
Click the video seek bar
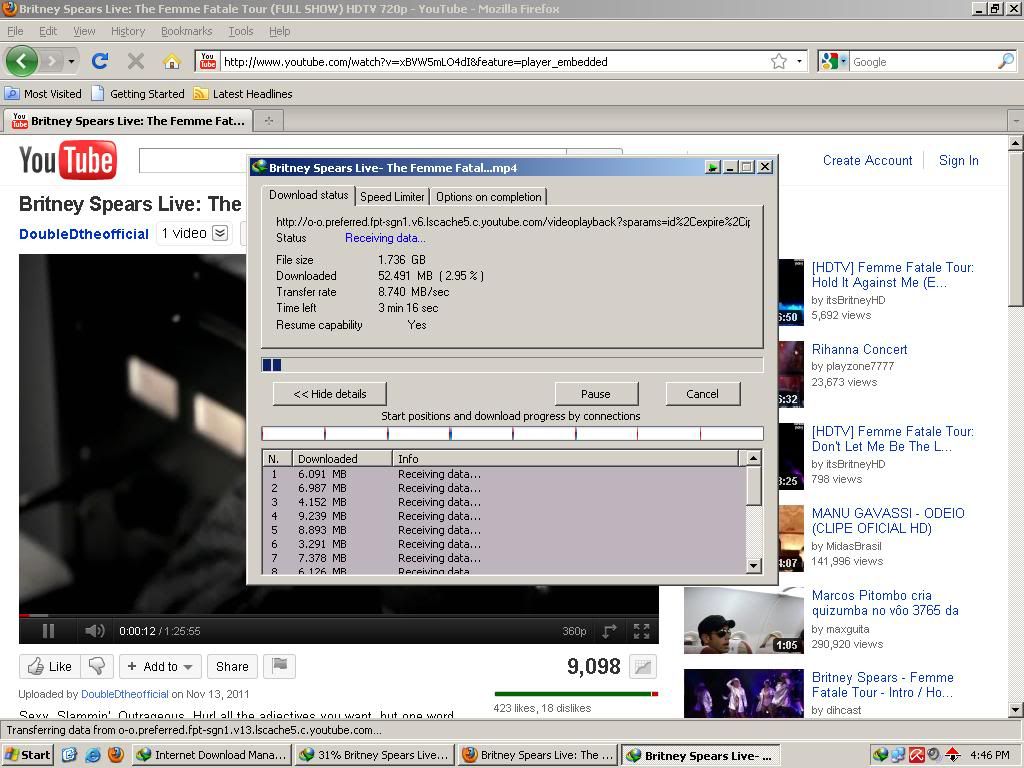(x=338, y=615)
